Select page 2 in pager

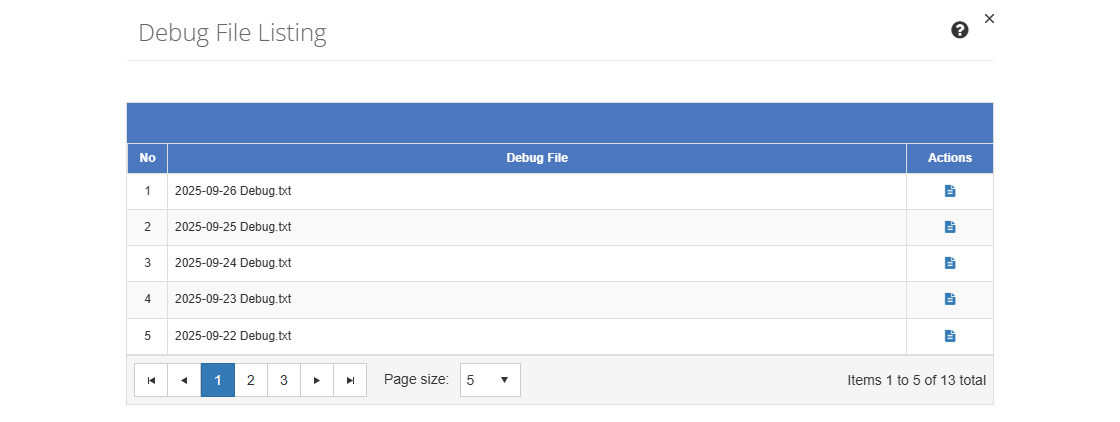(x=251, y=380)
